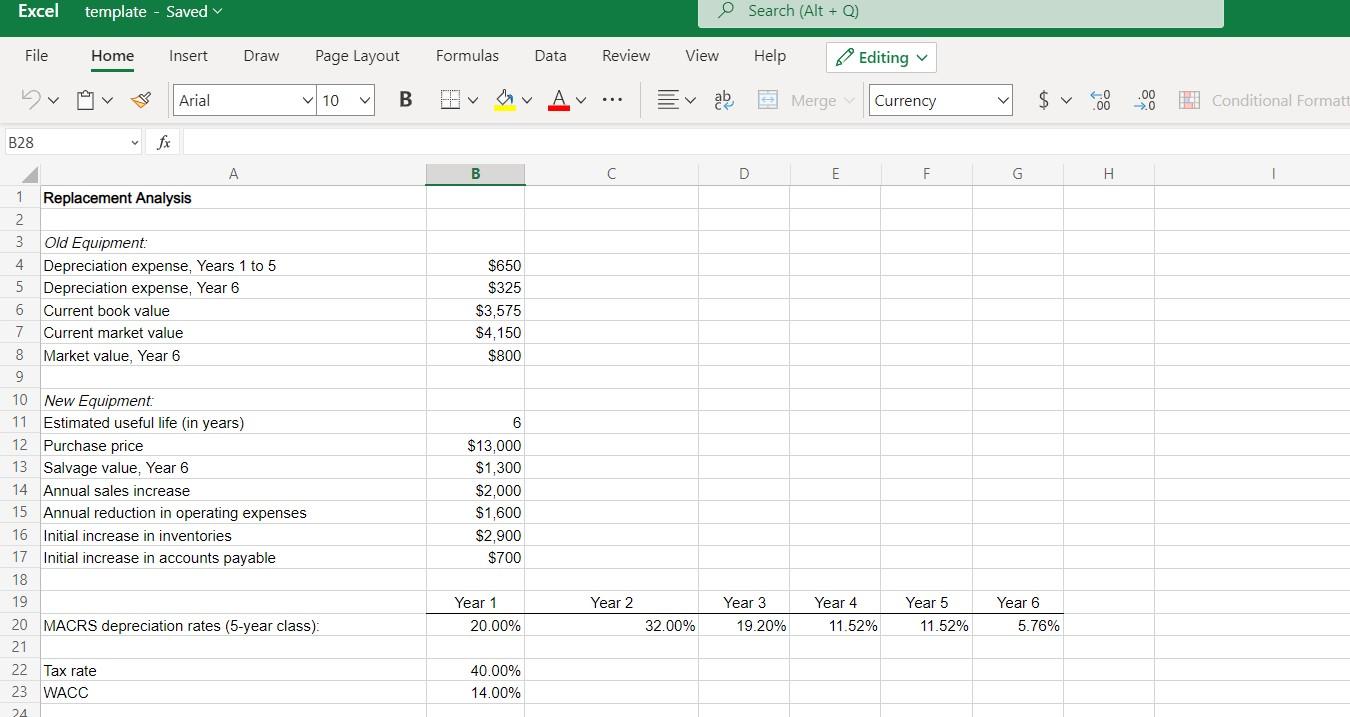Open the Review tab
1350x717 pixels.
coord(626,56)
